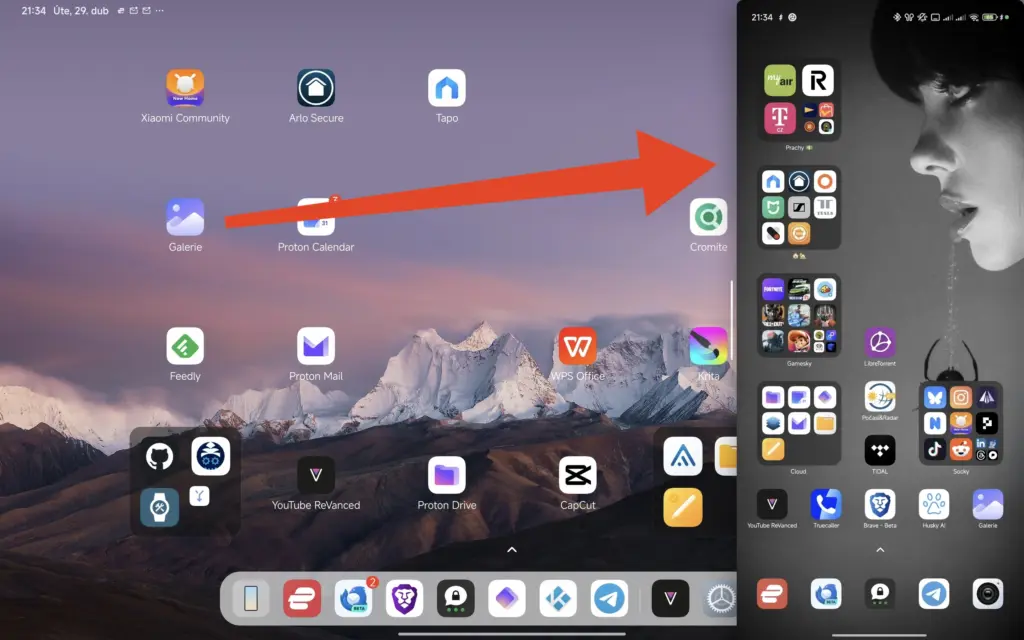Expand the app drawer chevron above the tablet dock
1024x640 pixels.
pyautogui.click(x=512, y=550)
